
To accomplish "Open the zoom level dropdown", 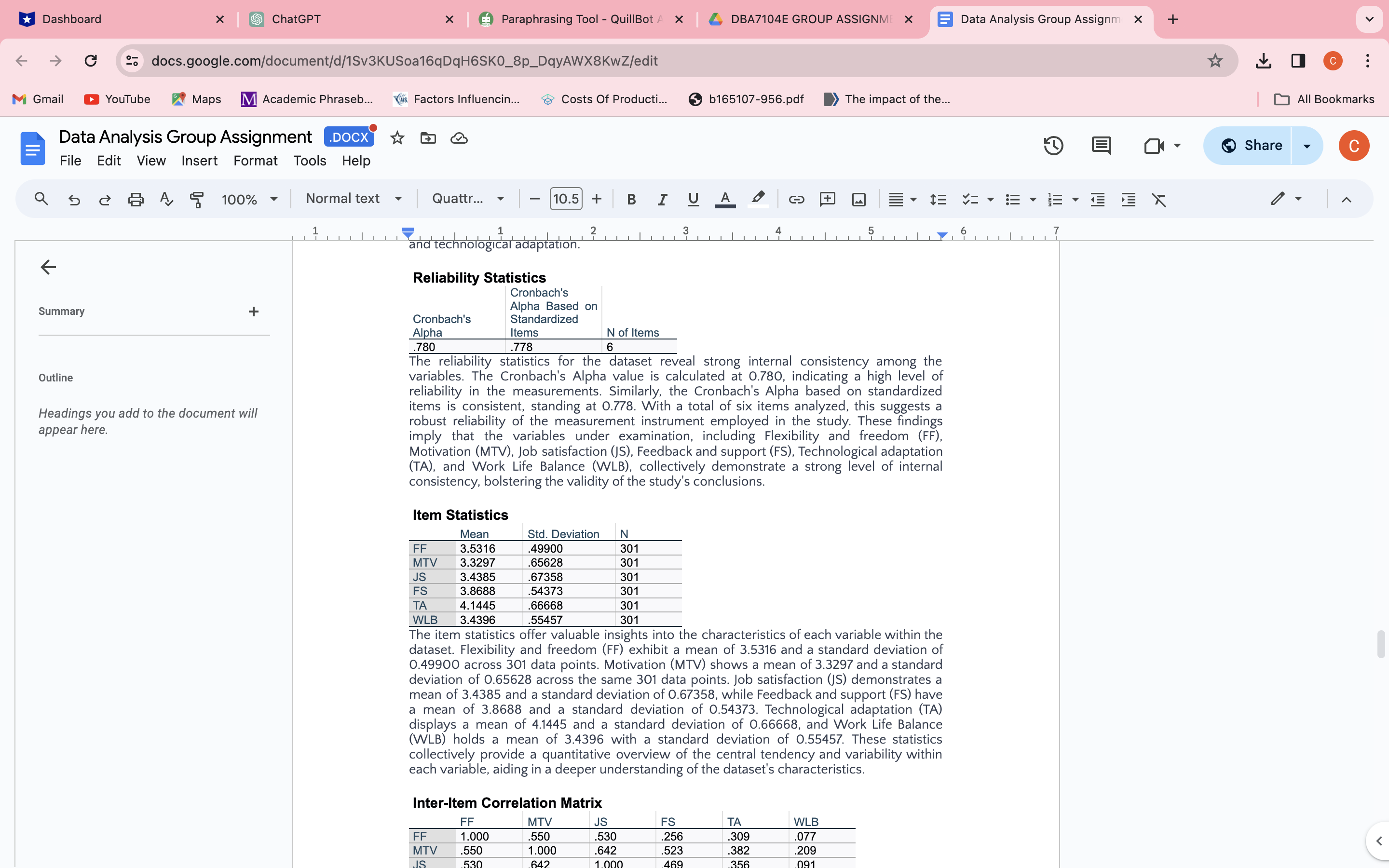I will click(x=249, y=199).
